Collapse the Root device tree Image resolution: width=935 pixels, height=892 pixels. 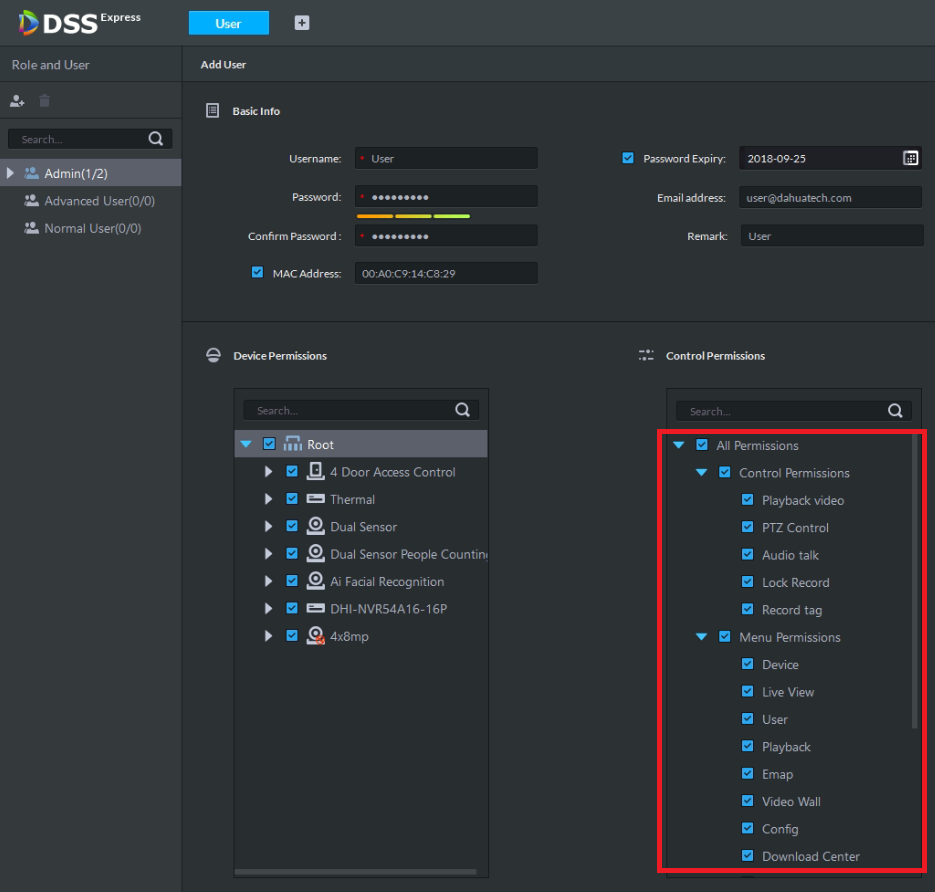click(246, 444)
